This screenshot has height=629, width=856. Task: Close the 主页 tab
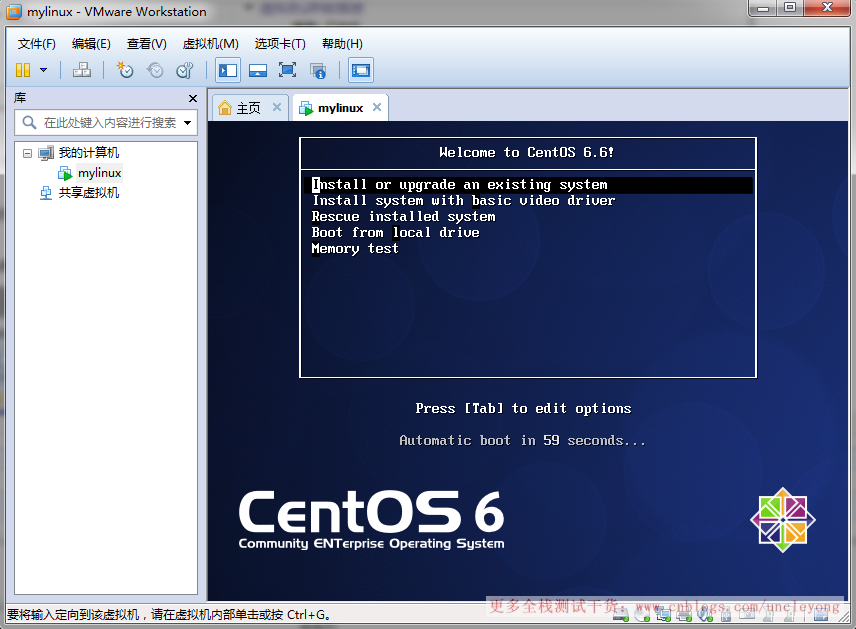pos(277,107)
